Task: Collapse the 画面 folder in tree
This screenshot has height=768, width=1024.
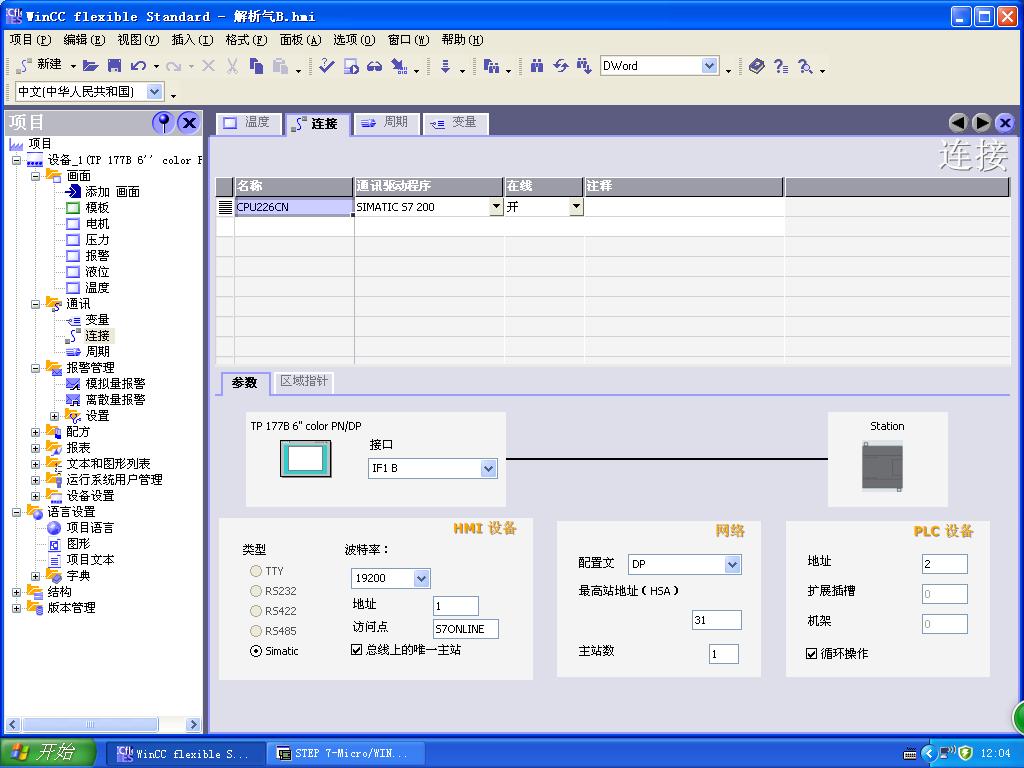Action: point(36,176)
